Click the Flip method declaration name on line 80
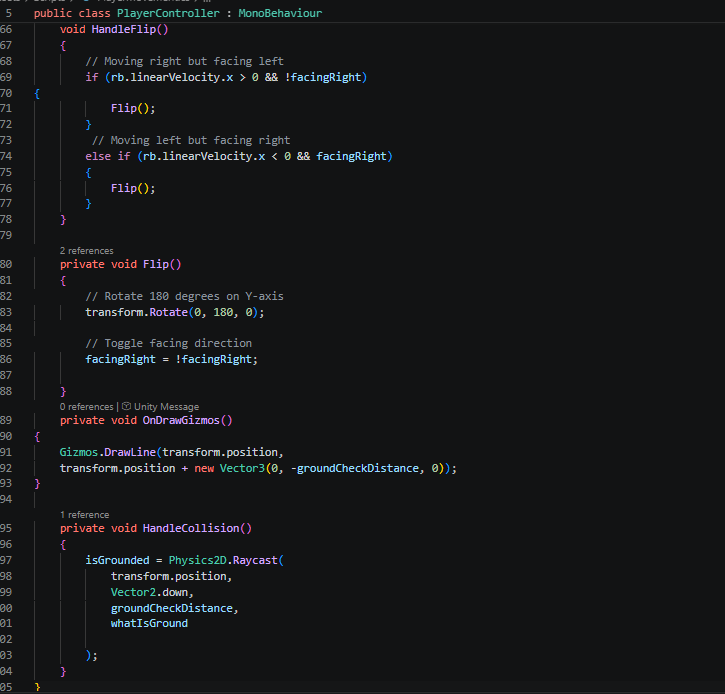Viewport: 725px width, 694px height. [x=156, y=264]
